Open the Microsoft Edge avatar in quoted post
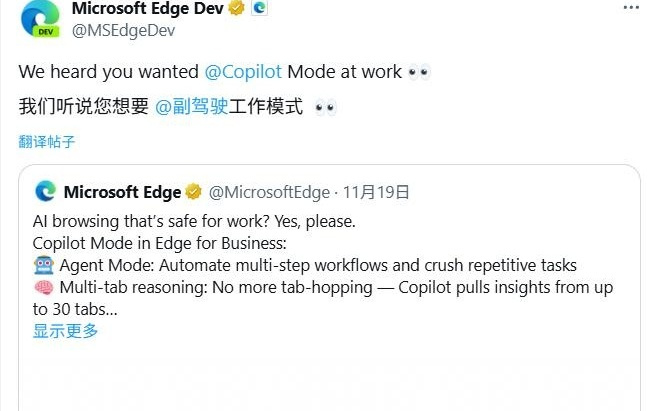The width and height of the screenshot is (658, 411). click(x=45, y=191)
